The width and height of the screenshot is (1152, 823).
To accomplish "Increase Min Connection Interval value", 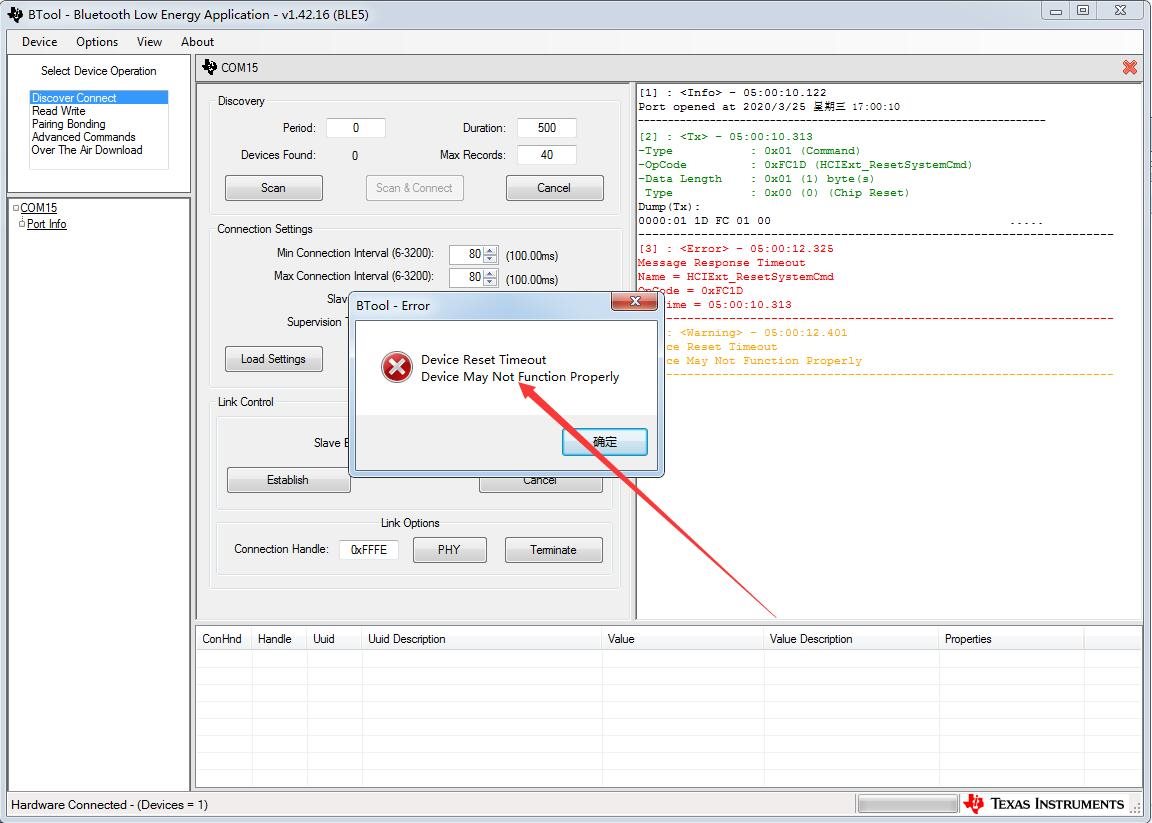I will 490,251.
